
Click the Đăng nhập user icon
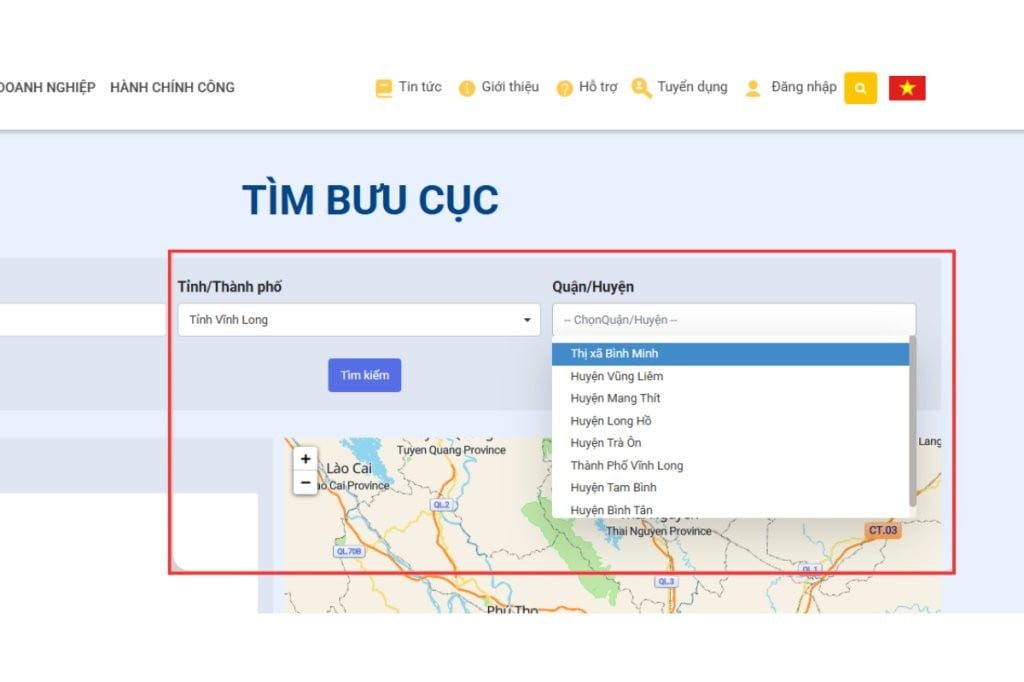(x=753, y=88)
